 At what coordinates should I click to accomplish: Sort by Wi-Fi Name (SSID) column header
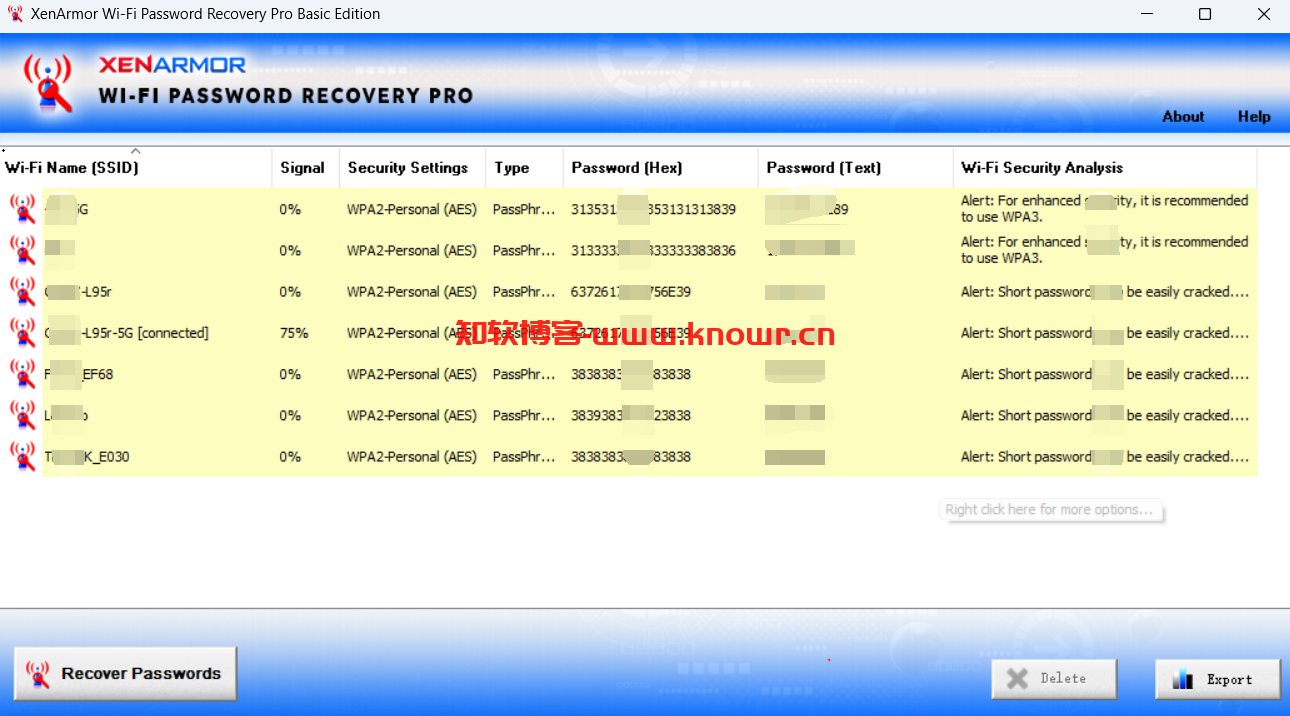click(x=136, y=168)
